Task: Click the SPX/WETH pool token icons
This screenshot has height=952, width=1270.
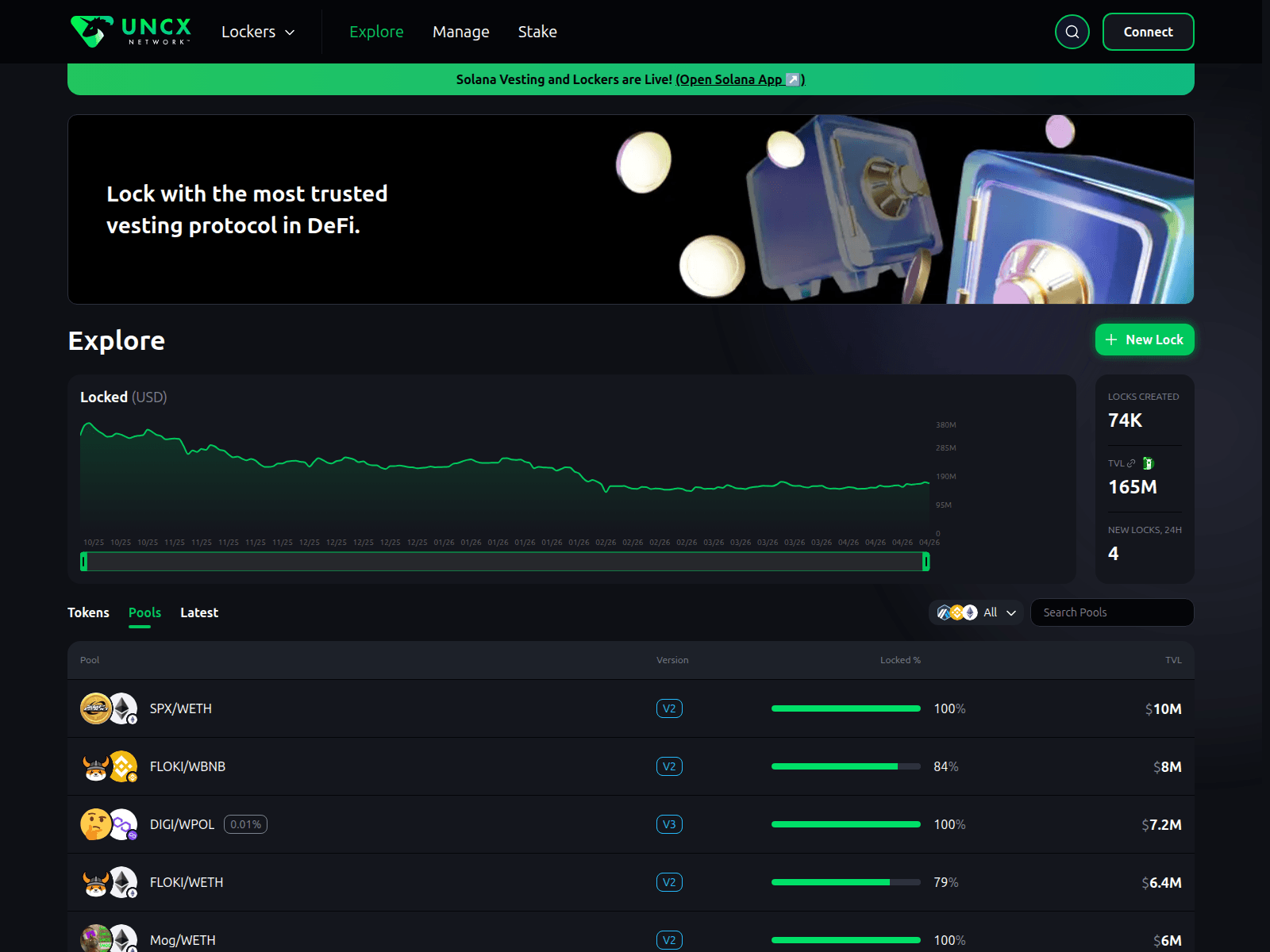Action: coord(109,708)
